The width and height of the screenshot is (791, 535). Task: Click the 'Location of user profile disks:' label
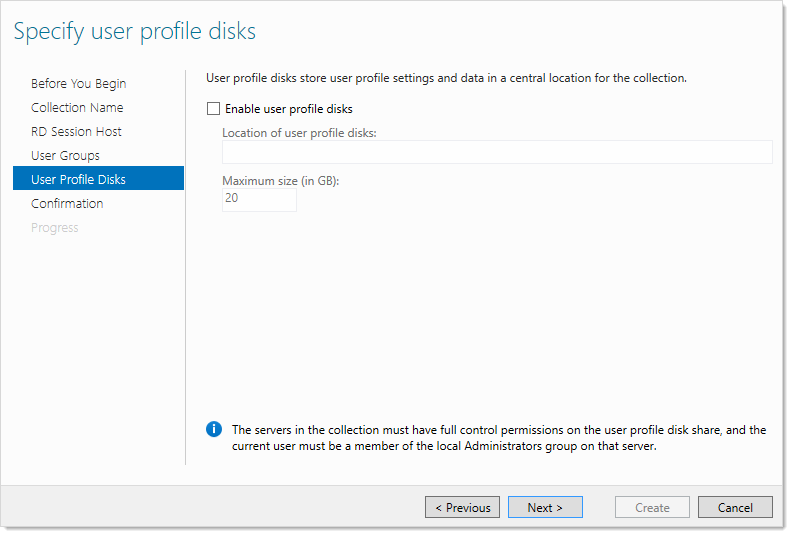(299, 133)
